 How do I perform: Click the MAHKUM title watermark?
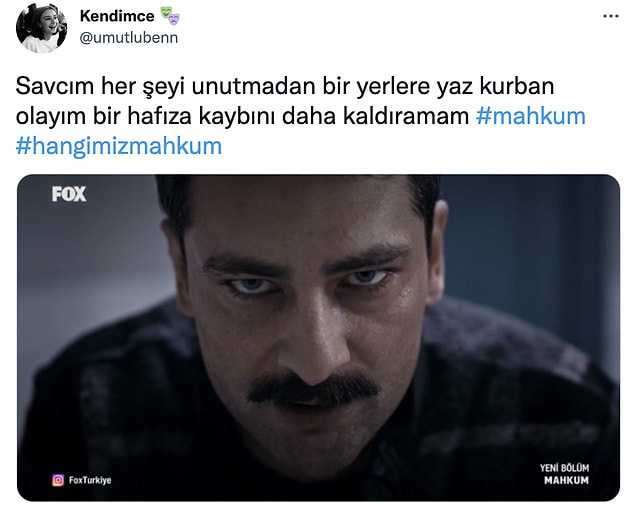click(x=566, y=480)
